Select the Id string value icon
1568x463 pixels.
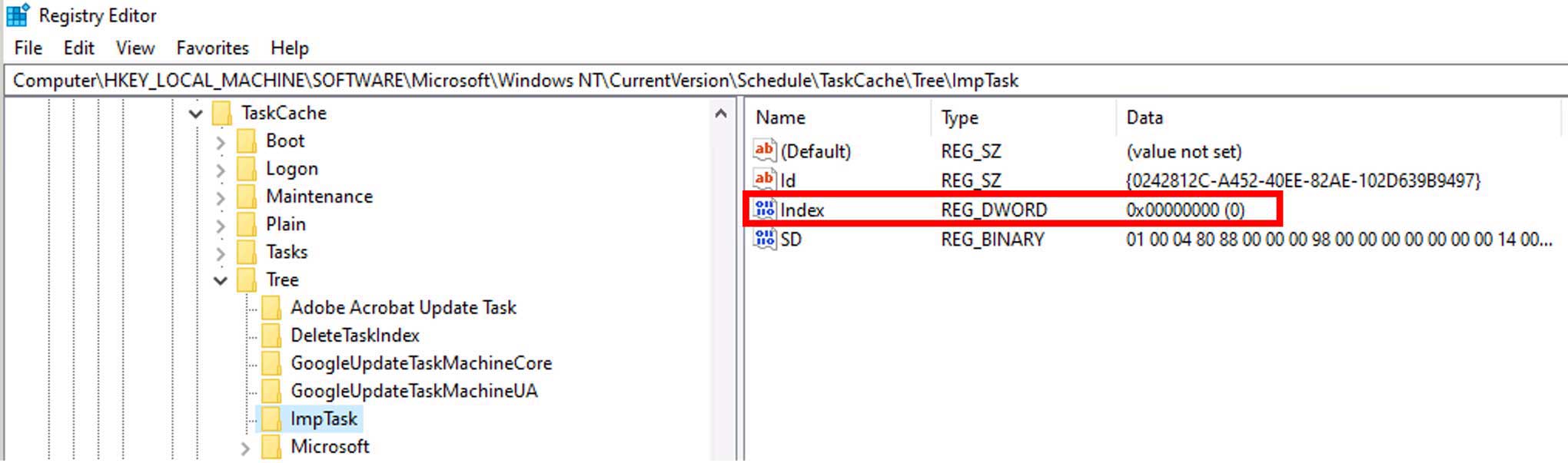tap(765, 180)
